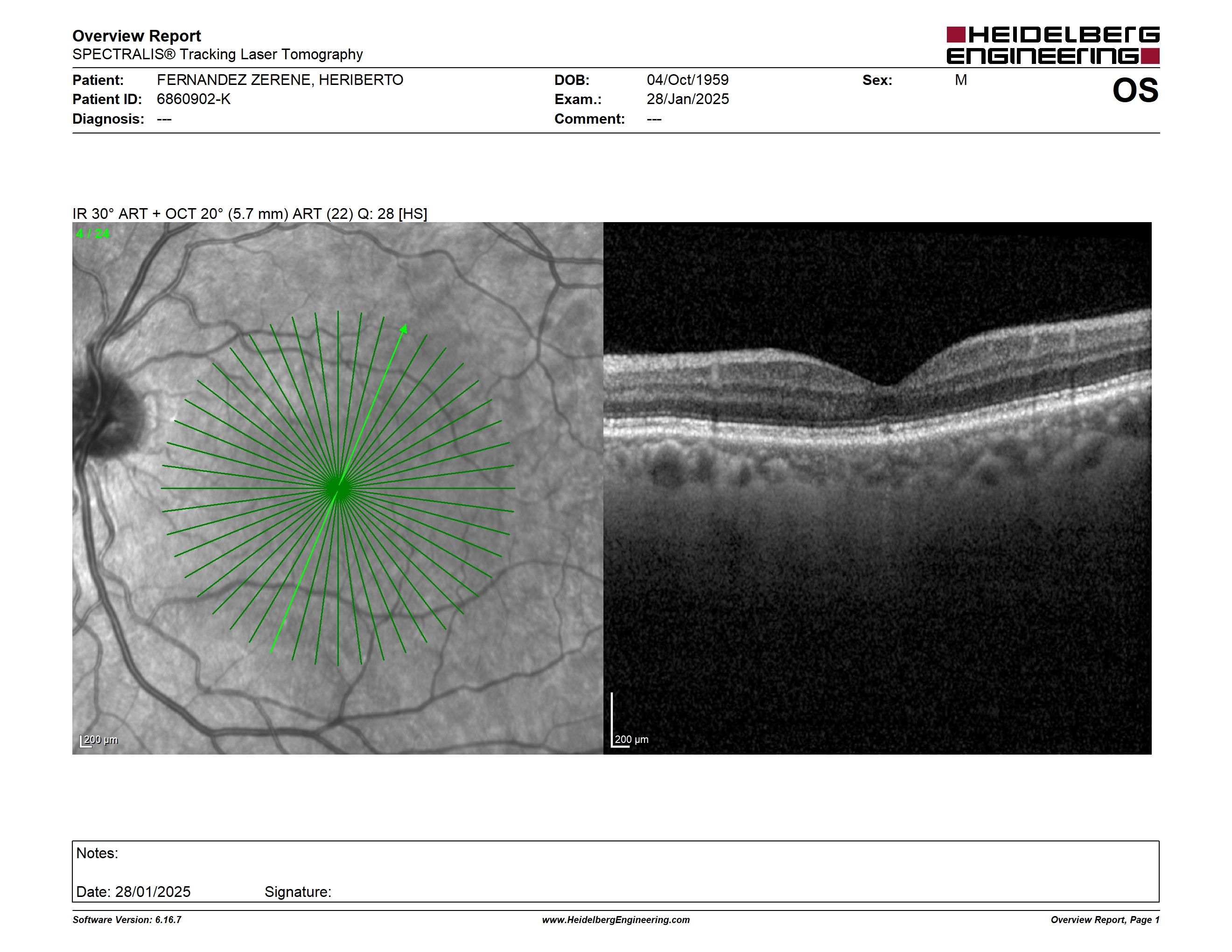
Task: Click patient name 'FERNANDEZ ZERENE, HERIBERTO'
Action: (280, 80)
